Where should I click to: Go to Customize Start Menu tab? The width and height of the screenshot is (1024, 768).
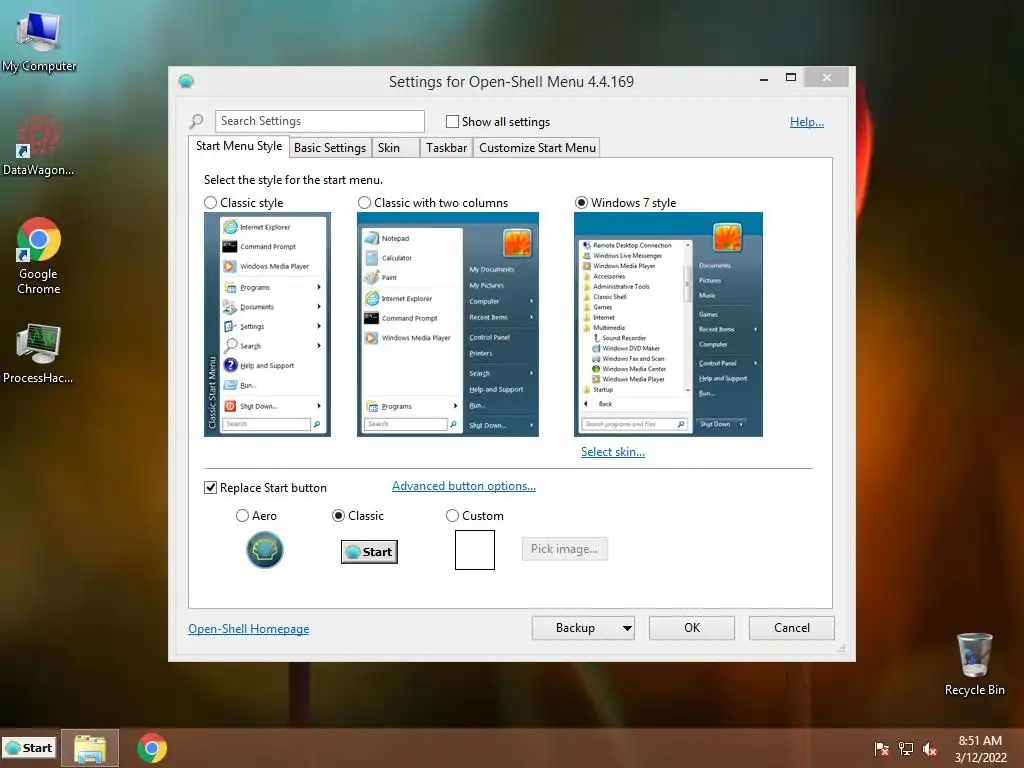537,148
